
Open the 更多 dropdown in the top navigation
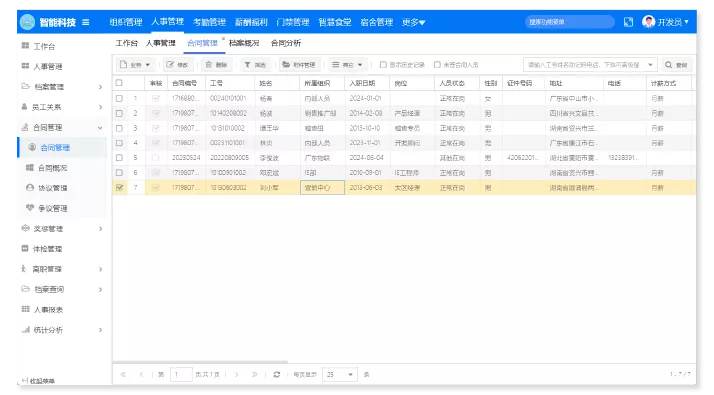tap(413, 22)
